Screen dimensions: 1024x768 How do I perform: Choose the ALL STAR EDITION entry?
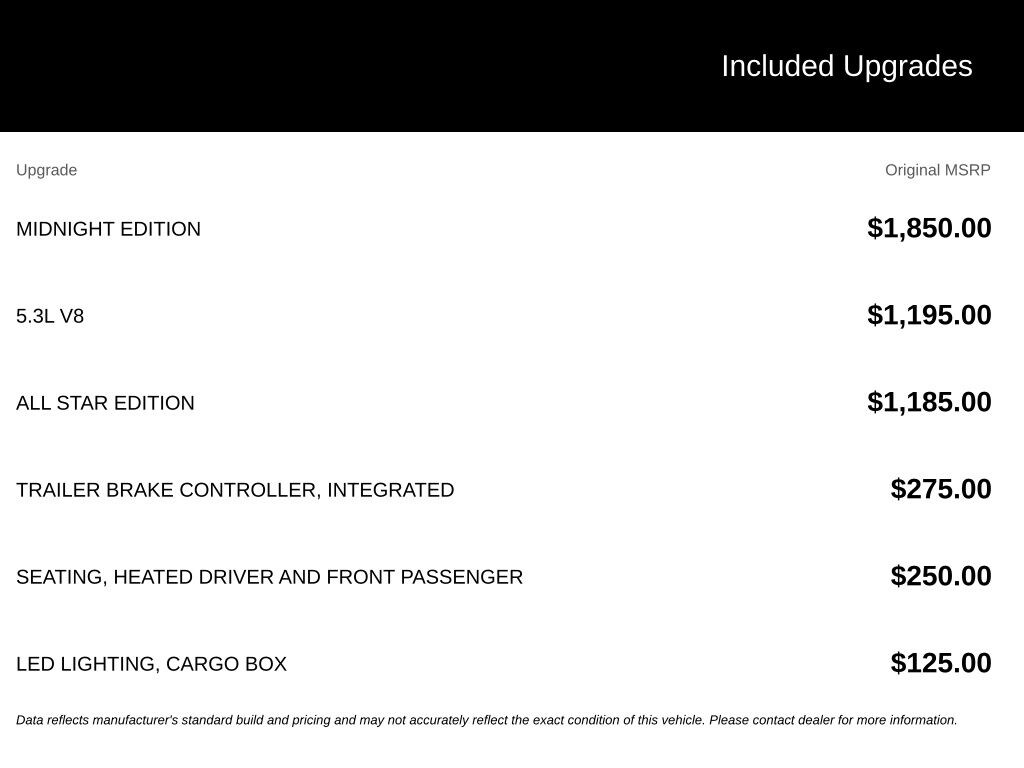click(x=105, y=403)
